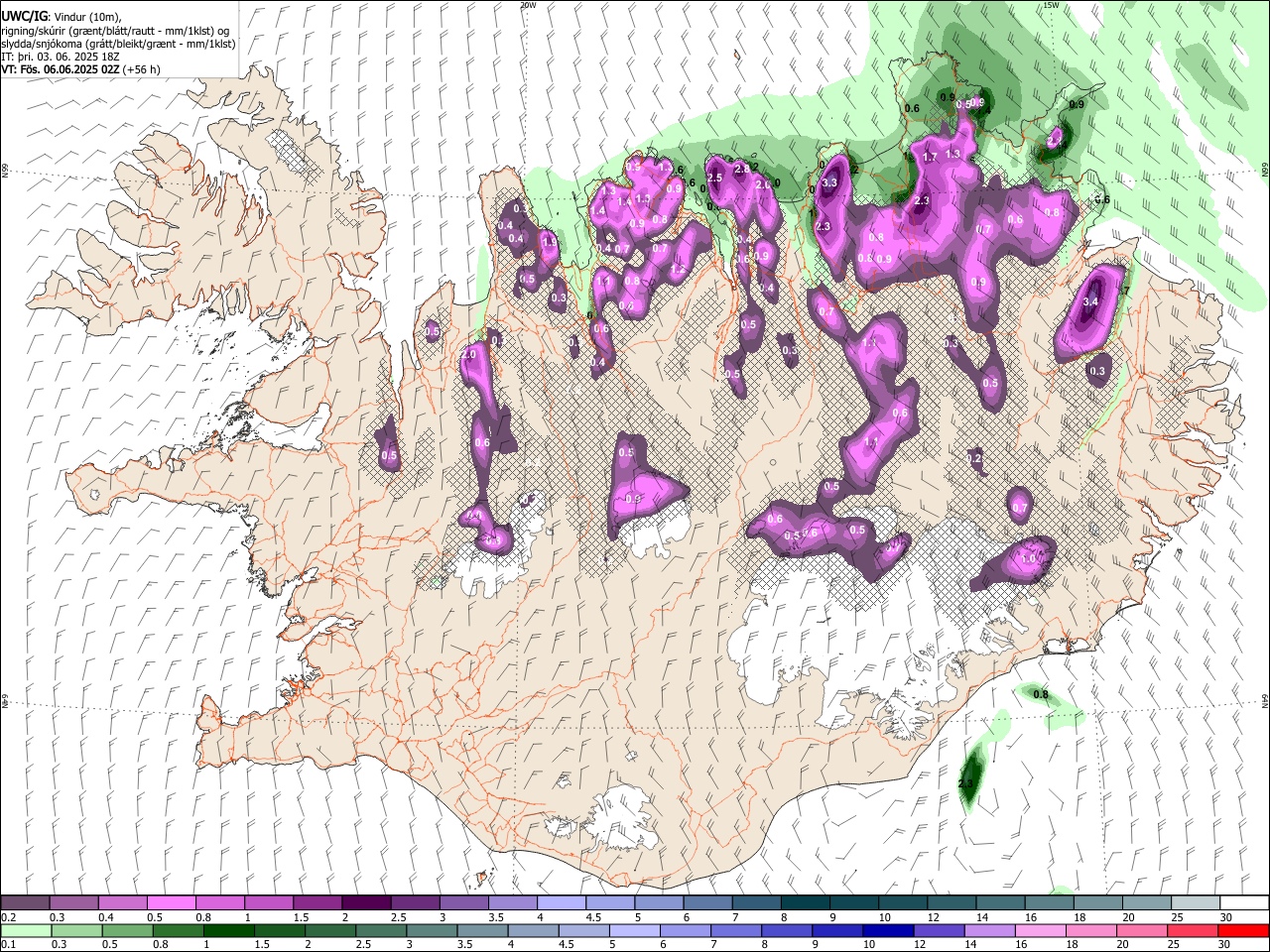Pick the rain legend swatch between 7 and 8
This screenshot has height=952, width=1270.
coord(736,931)
